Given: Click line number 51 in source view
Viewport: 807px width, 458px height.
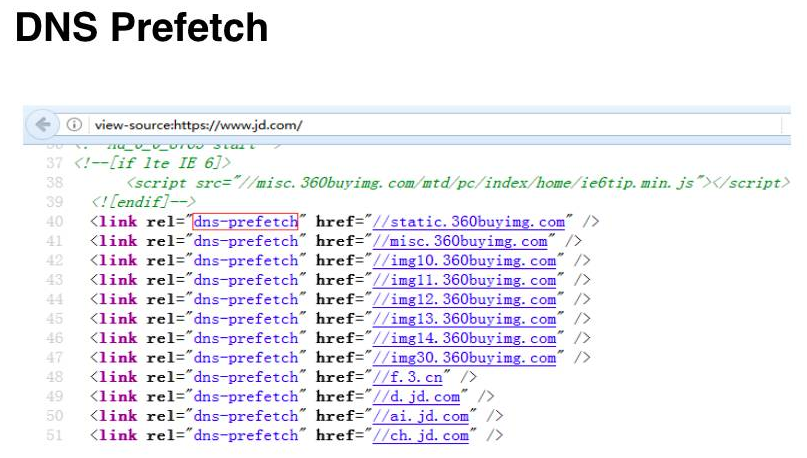Looking at the screenshot, I should point(55,436).
